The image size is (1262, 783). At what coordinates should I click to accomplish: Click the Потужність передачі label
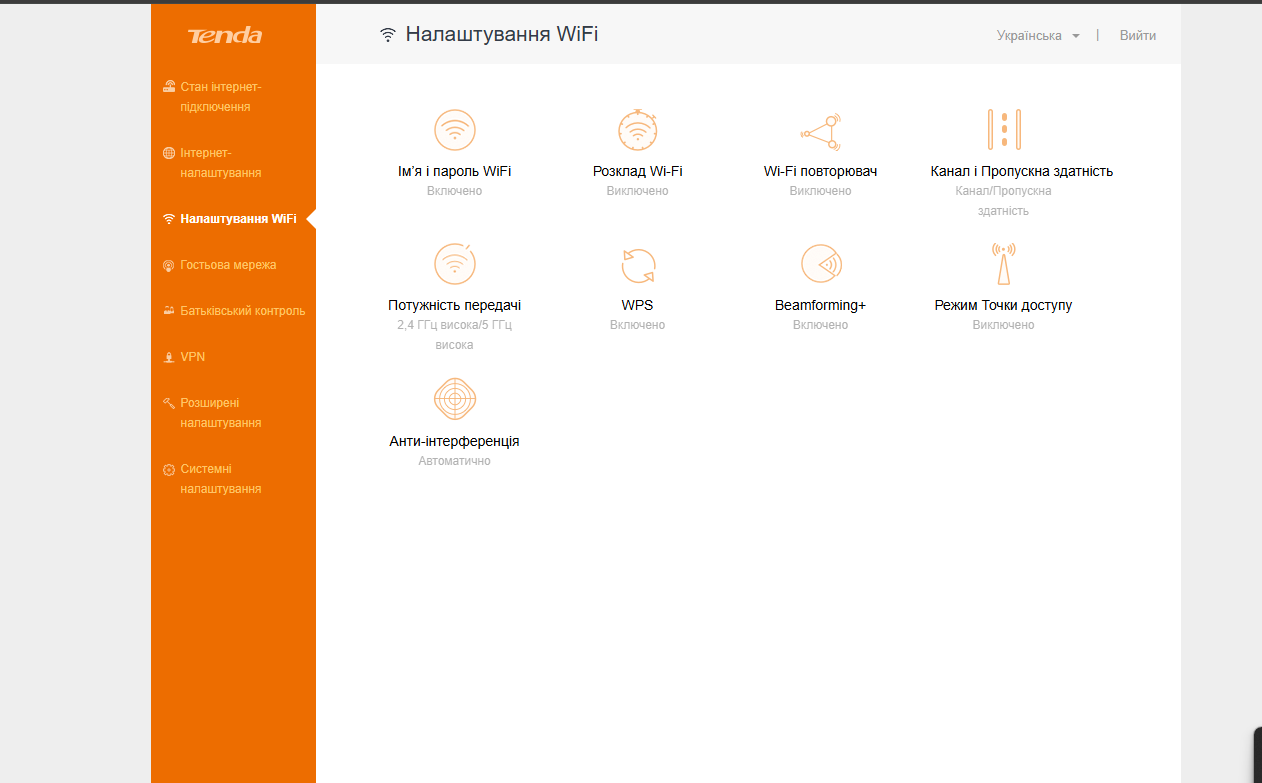(455, 305)
